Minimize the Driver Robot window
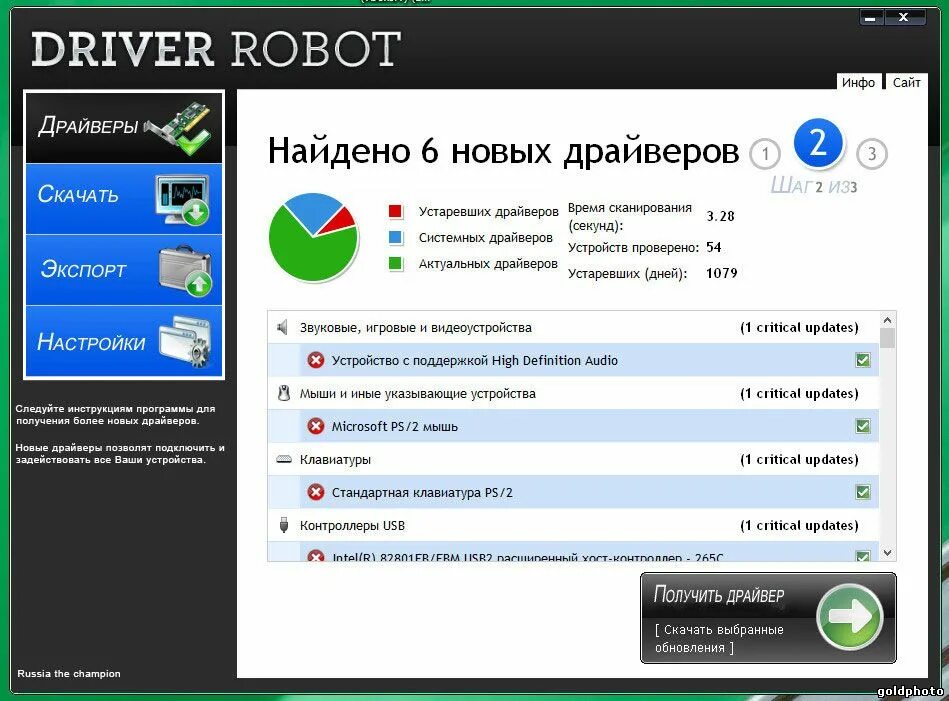The image size is (949, 701). (870, 18)
